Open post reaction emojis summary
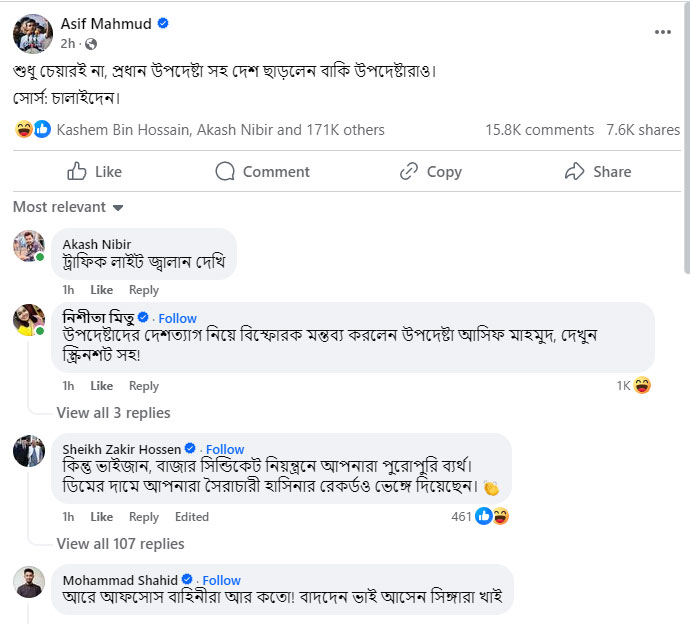 coord(33,129)
